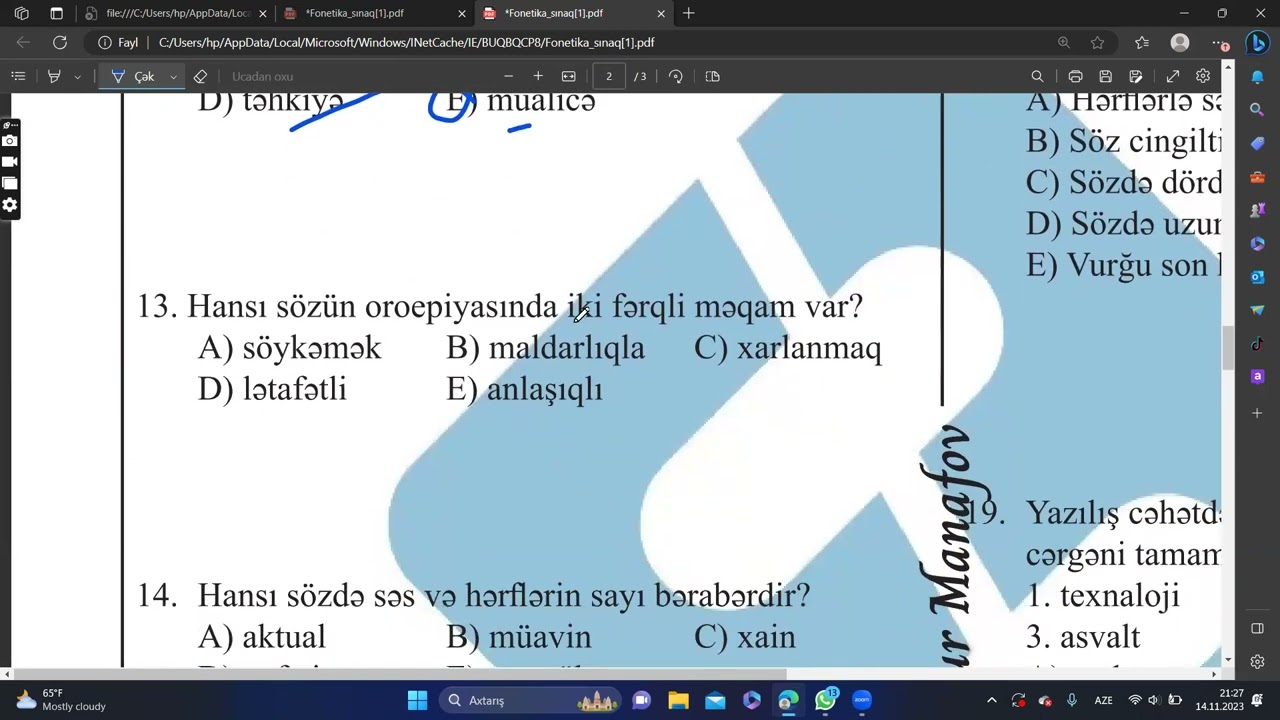1280x720 pixels.
Task: Start the Ucadan oxu read aloud
Action: coord(262,76)
